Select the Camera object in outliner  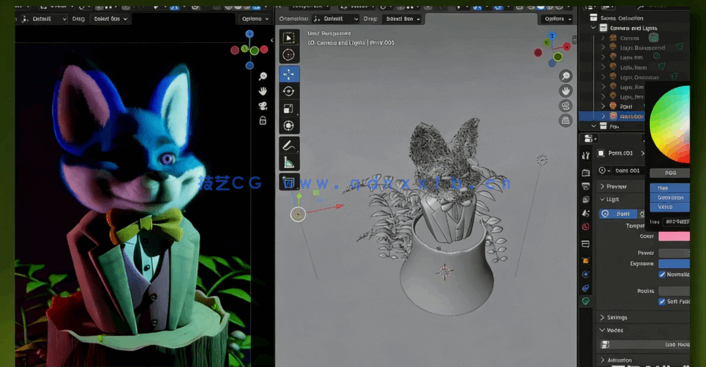pyautogui.click(x=630, y=38)
